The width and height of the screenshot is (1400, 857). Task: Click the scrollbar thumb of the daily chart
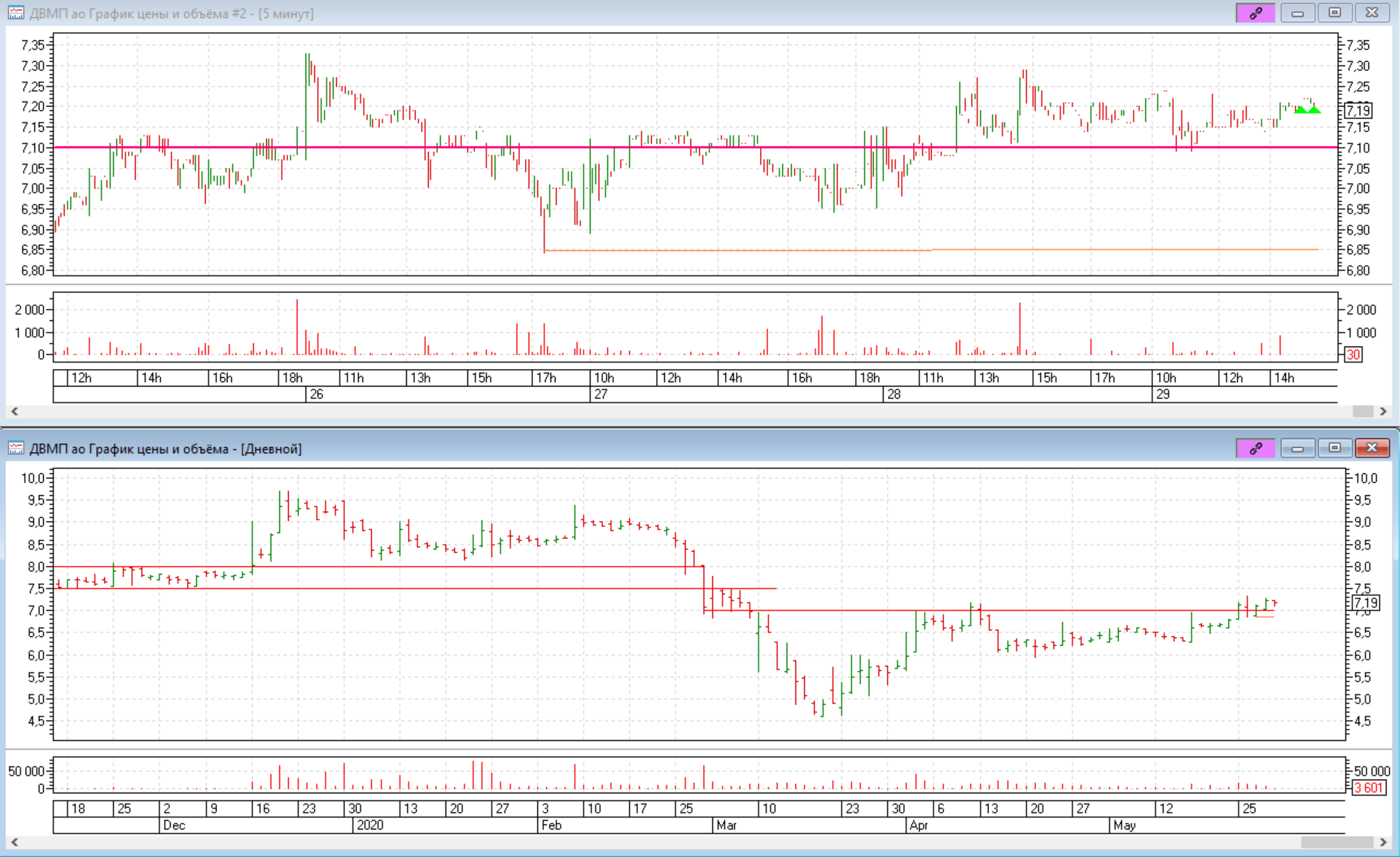1337,842
